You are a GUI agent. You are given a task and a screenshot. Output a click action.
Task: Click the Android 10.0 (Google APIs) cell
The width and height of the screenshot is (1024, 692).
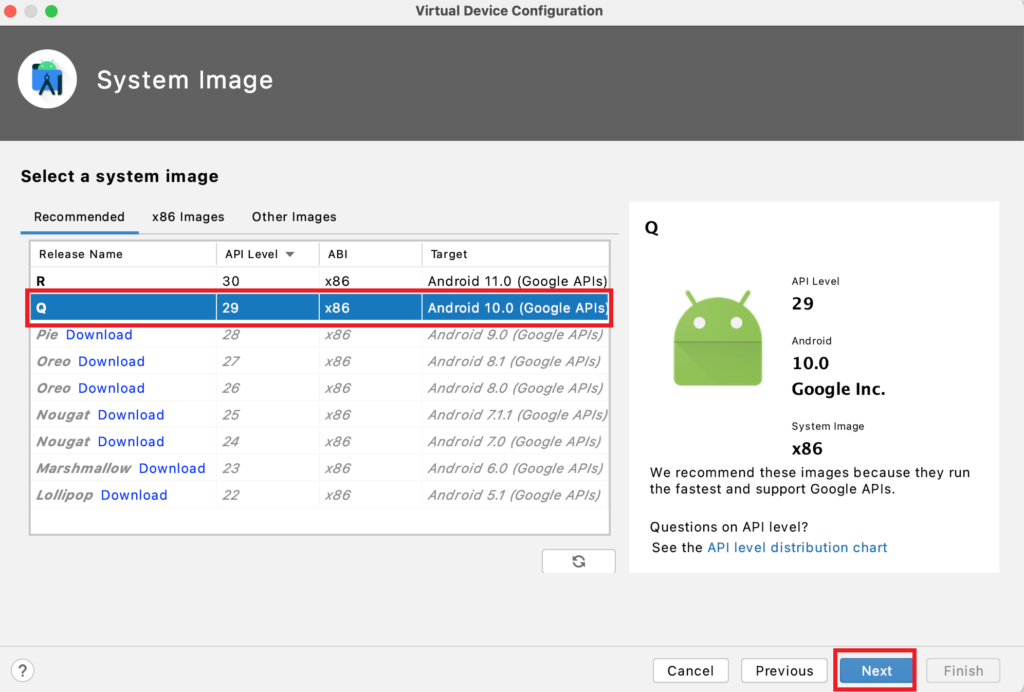516,307
